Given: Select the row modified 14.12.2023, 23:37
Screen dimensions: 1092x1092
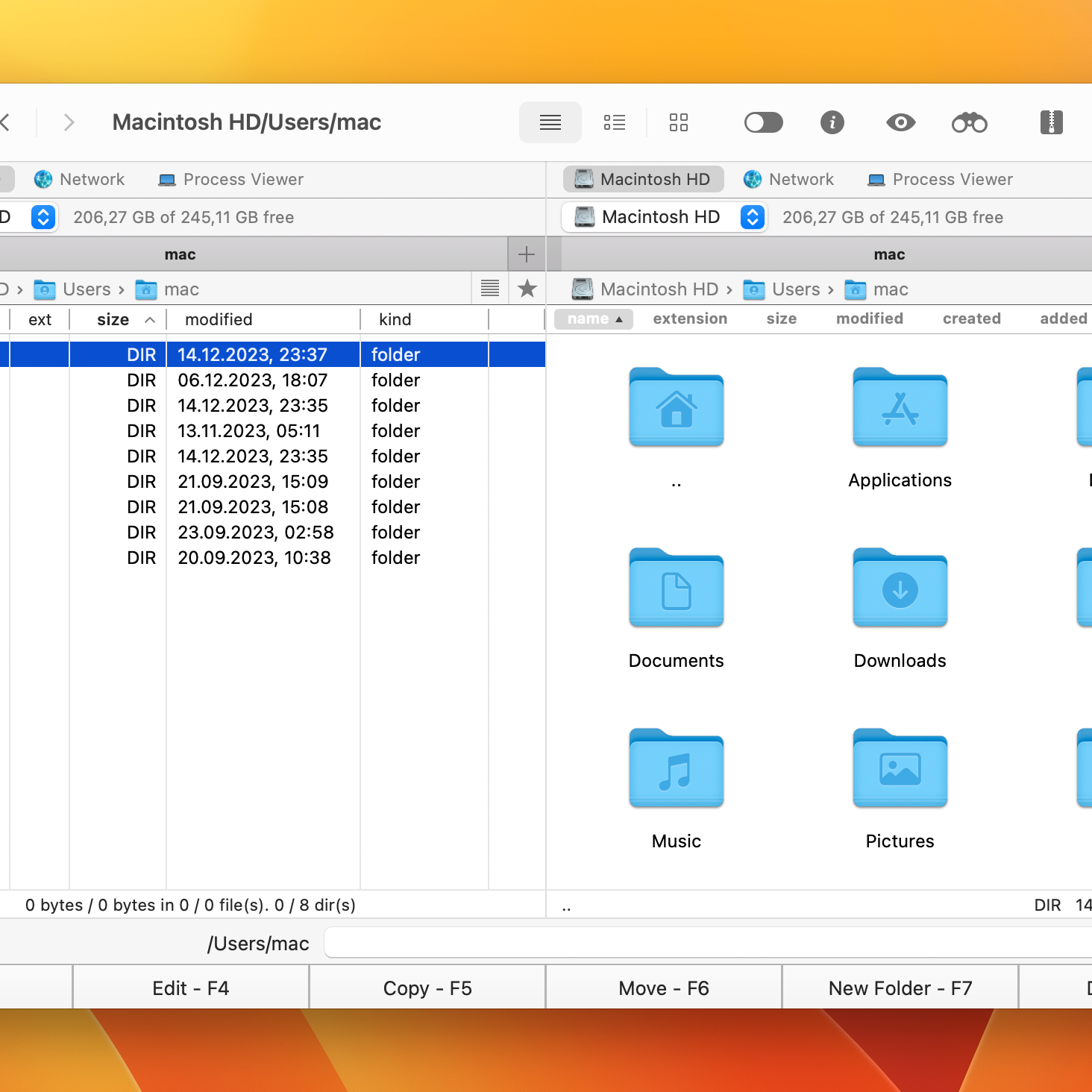Looking at the screenshot, I should pyautogui.click(x=273, y=354).
